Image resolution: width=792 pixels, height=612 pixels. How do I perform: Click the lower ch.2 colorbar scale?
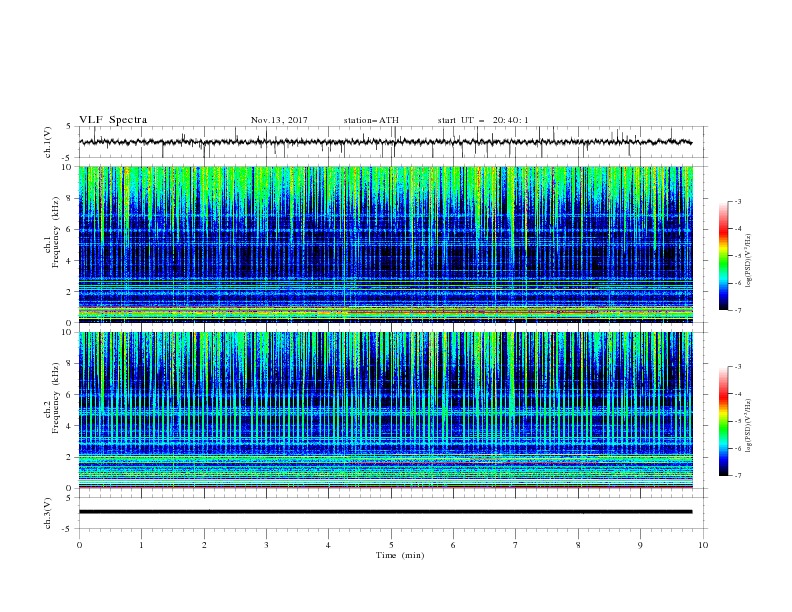pyautogui.click(x=724, y=421)
